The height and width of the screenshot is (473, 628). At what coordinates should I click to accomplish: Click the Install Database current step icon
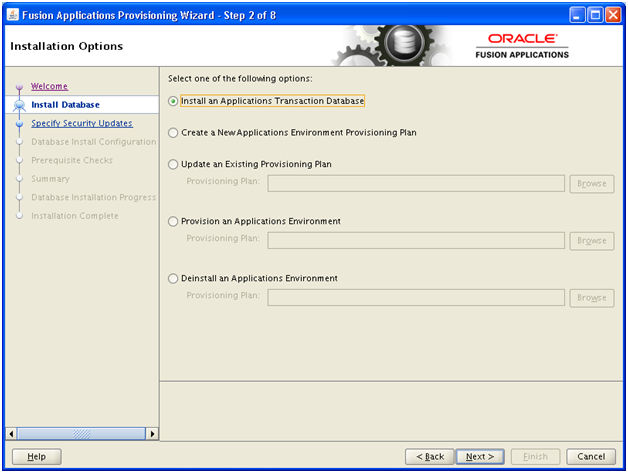(19, 105)
